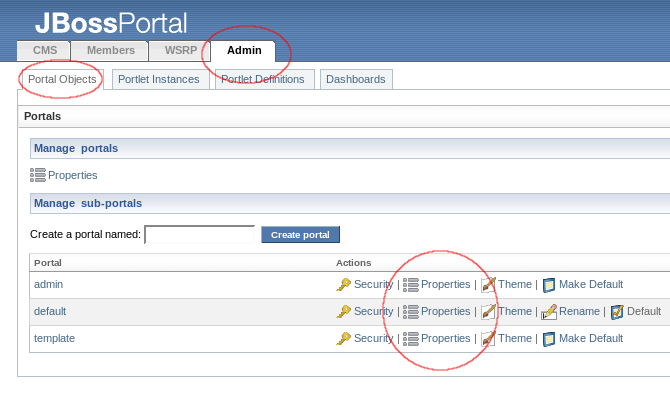Open the Members tab
Viewport: 670px width, 395px height.
pos(110,51)
